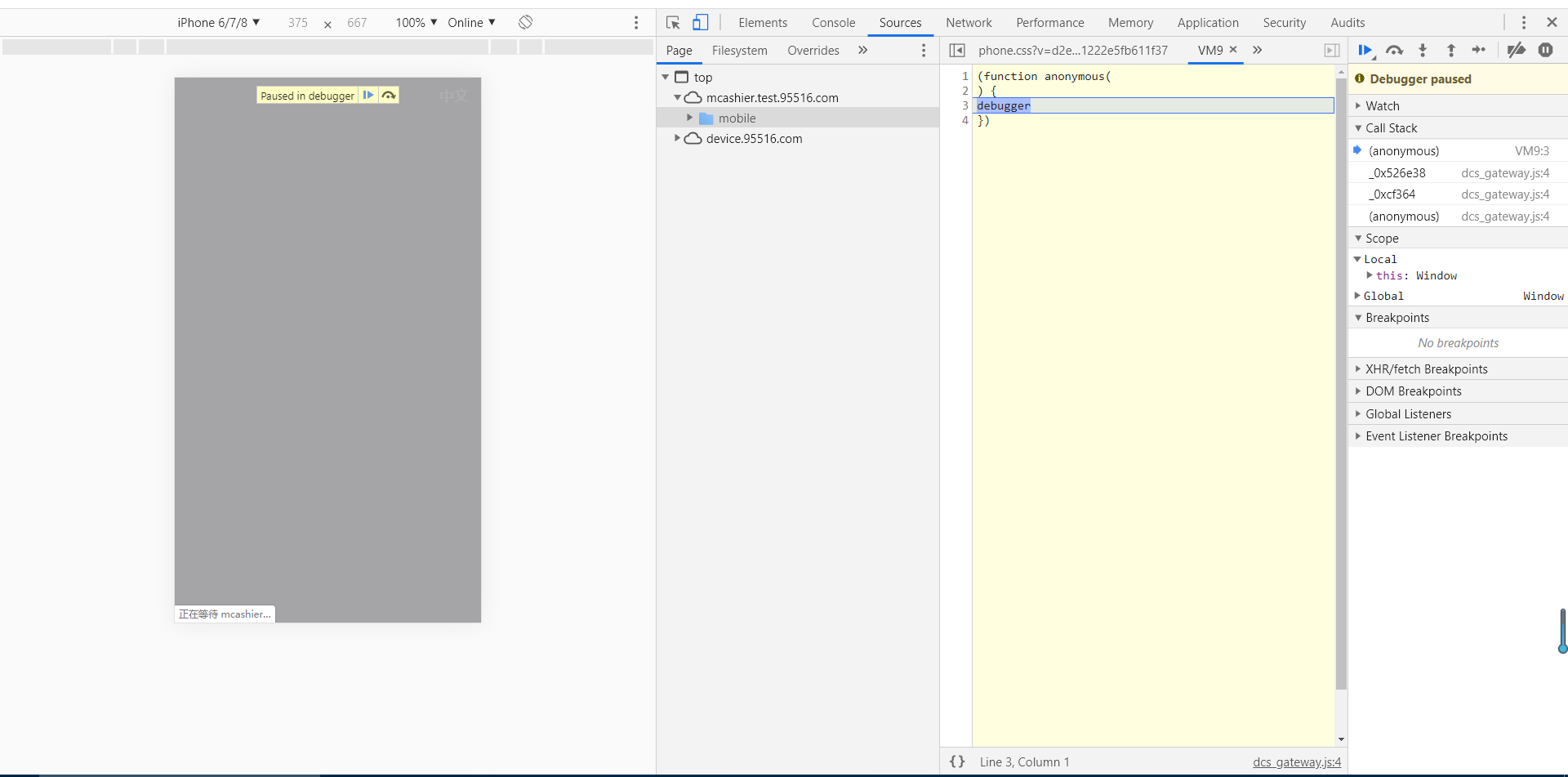Select _0xcf364 call stack frame

[x=1458, y=194]
